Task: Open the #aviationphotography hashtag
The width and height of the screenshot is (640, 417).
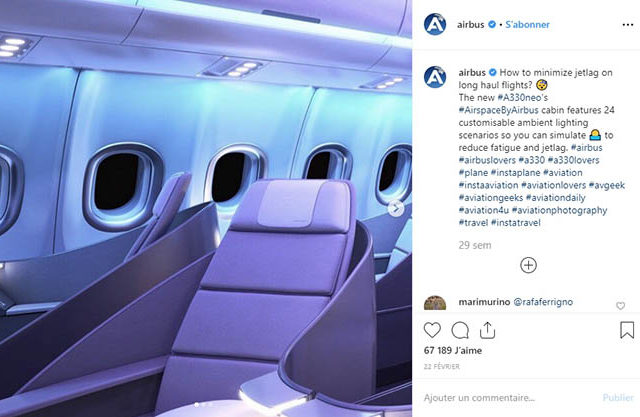Action: [559, 211]
